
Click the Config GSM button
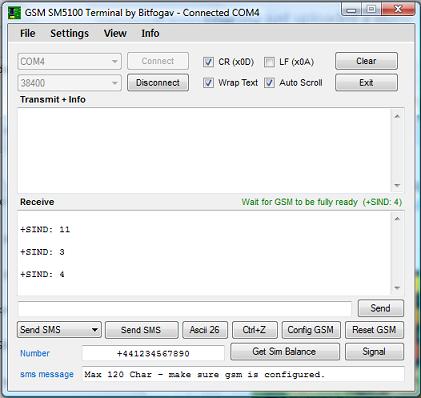[x=311, y=330]
